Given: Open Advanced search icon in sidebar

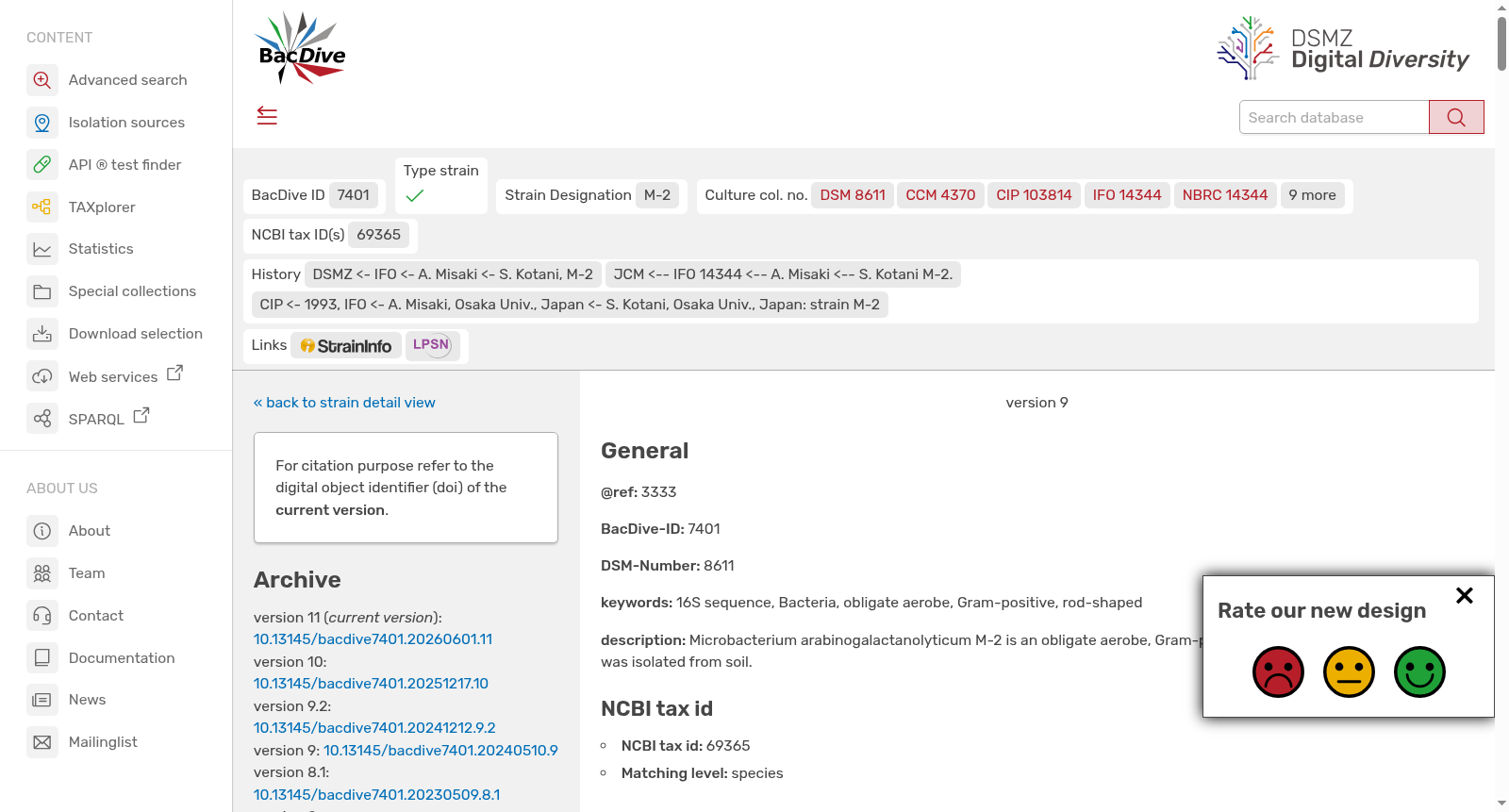Looking at the screenshot, I should tap(42, 80).
